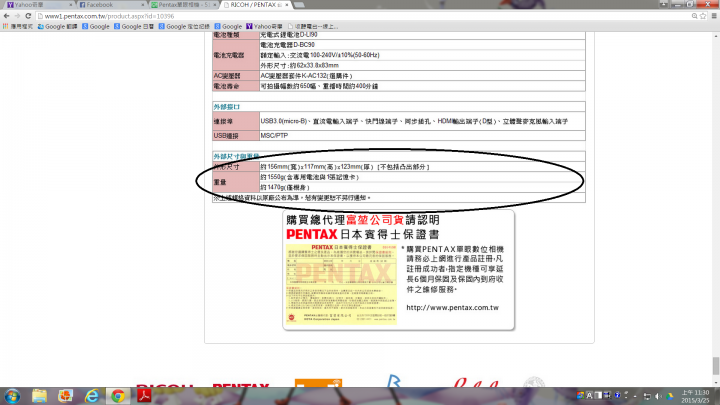This screenshot has height=405, width=720.
Task: Go back to the previous page
Action: coord(6,16)
